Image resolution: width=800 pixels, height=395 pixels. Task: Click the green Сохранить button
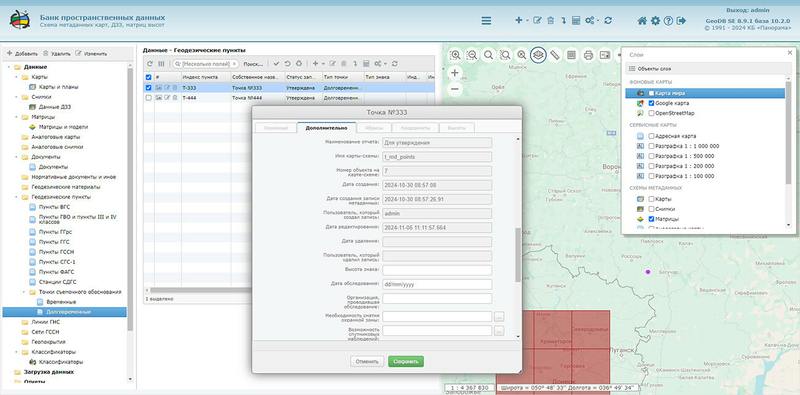406,361
